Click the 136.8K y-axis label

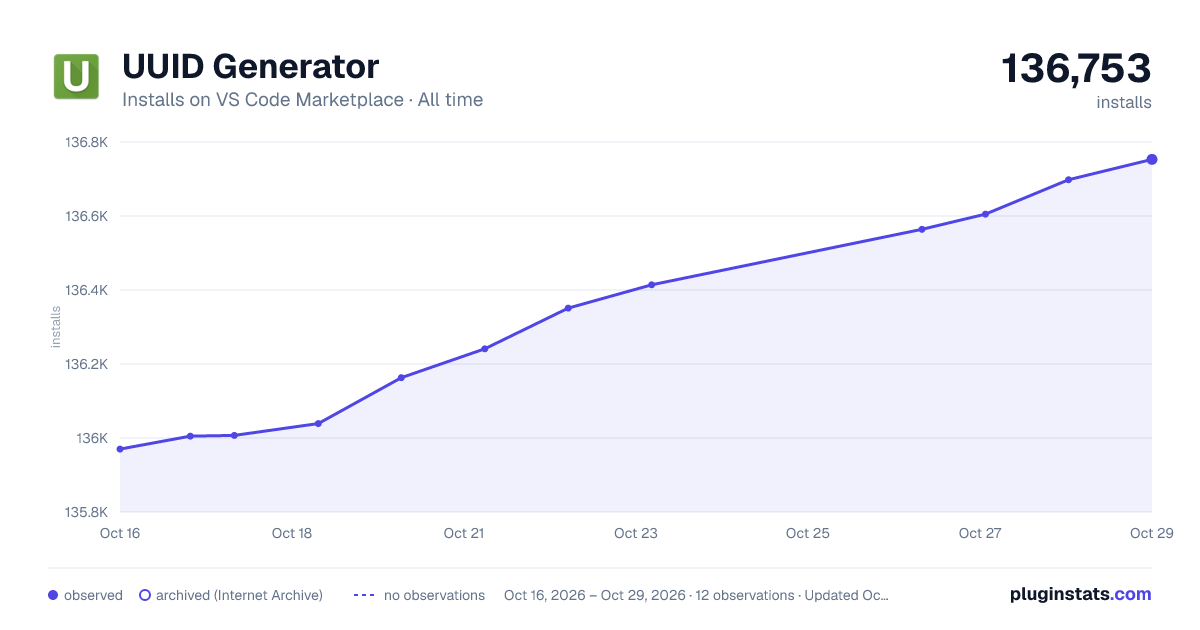coord(86,143)
